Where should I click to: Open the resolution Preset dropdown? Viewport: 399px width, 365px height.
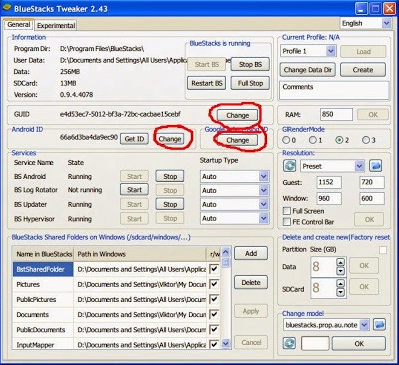pyautogui.click(x=359, y=166)
